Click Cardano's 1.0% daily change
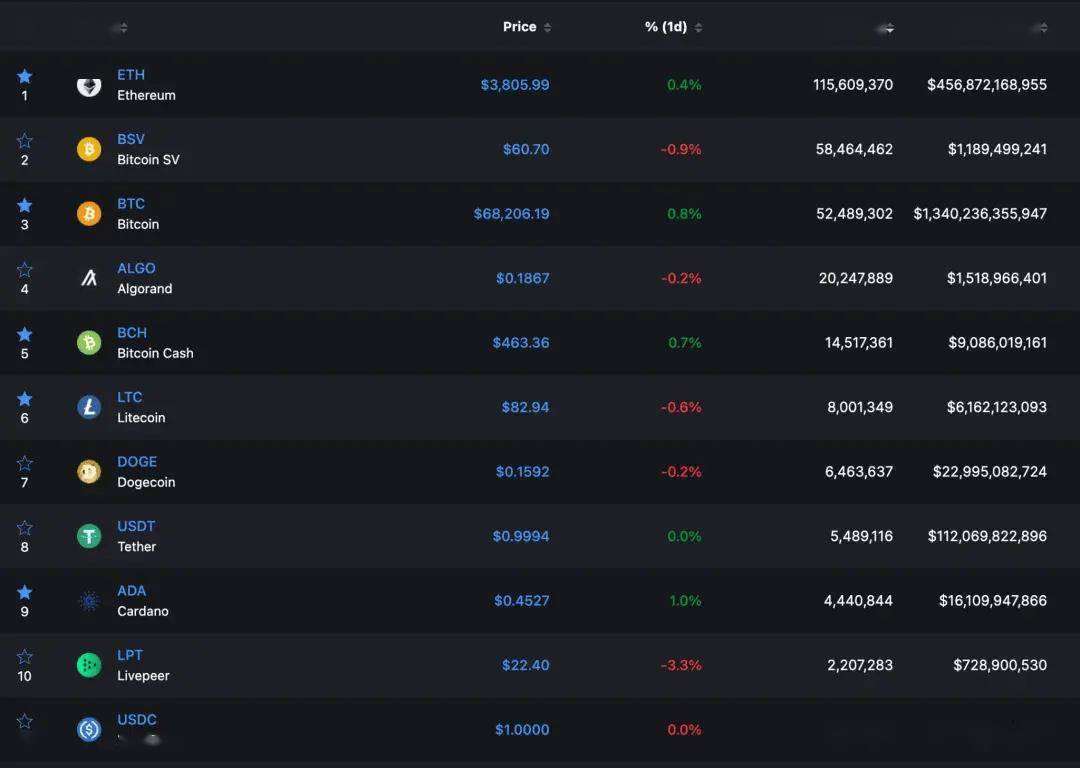The image size is (1080, 768). click(685, 601)
